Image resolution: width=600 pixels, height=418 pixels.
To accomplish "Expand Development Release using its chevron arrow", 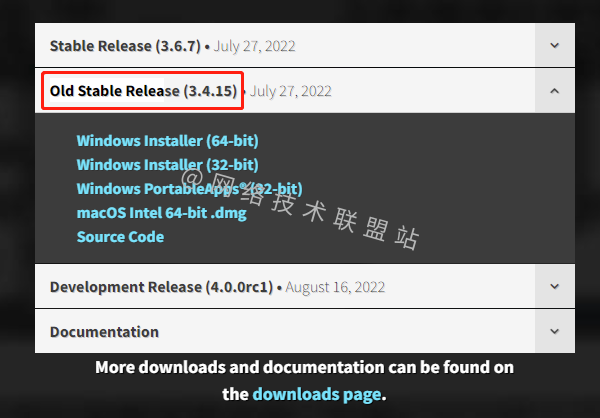I will (x=554, y=286).
